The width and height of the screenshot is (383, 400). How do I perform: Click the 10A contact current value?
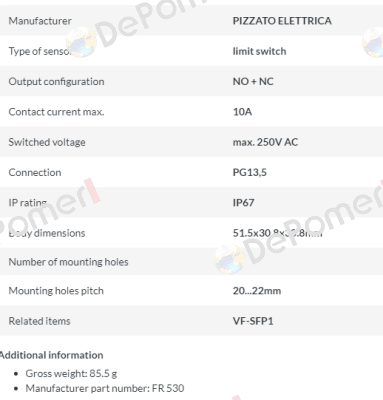pos(242,112)
